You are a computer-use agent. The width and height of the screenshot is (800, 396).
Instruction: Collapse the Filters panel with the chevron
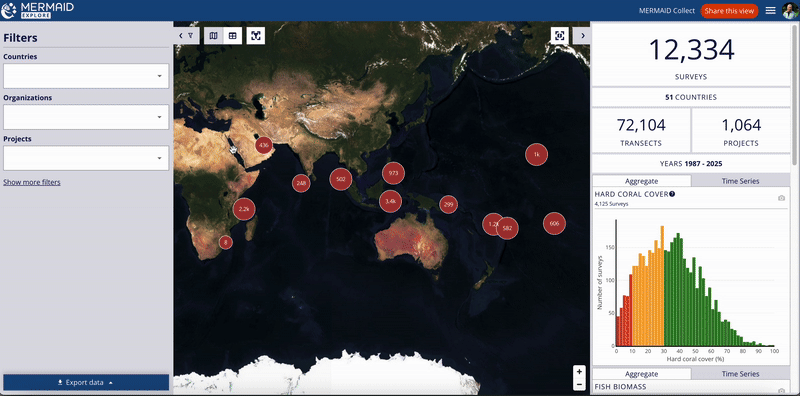[186, 36]
